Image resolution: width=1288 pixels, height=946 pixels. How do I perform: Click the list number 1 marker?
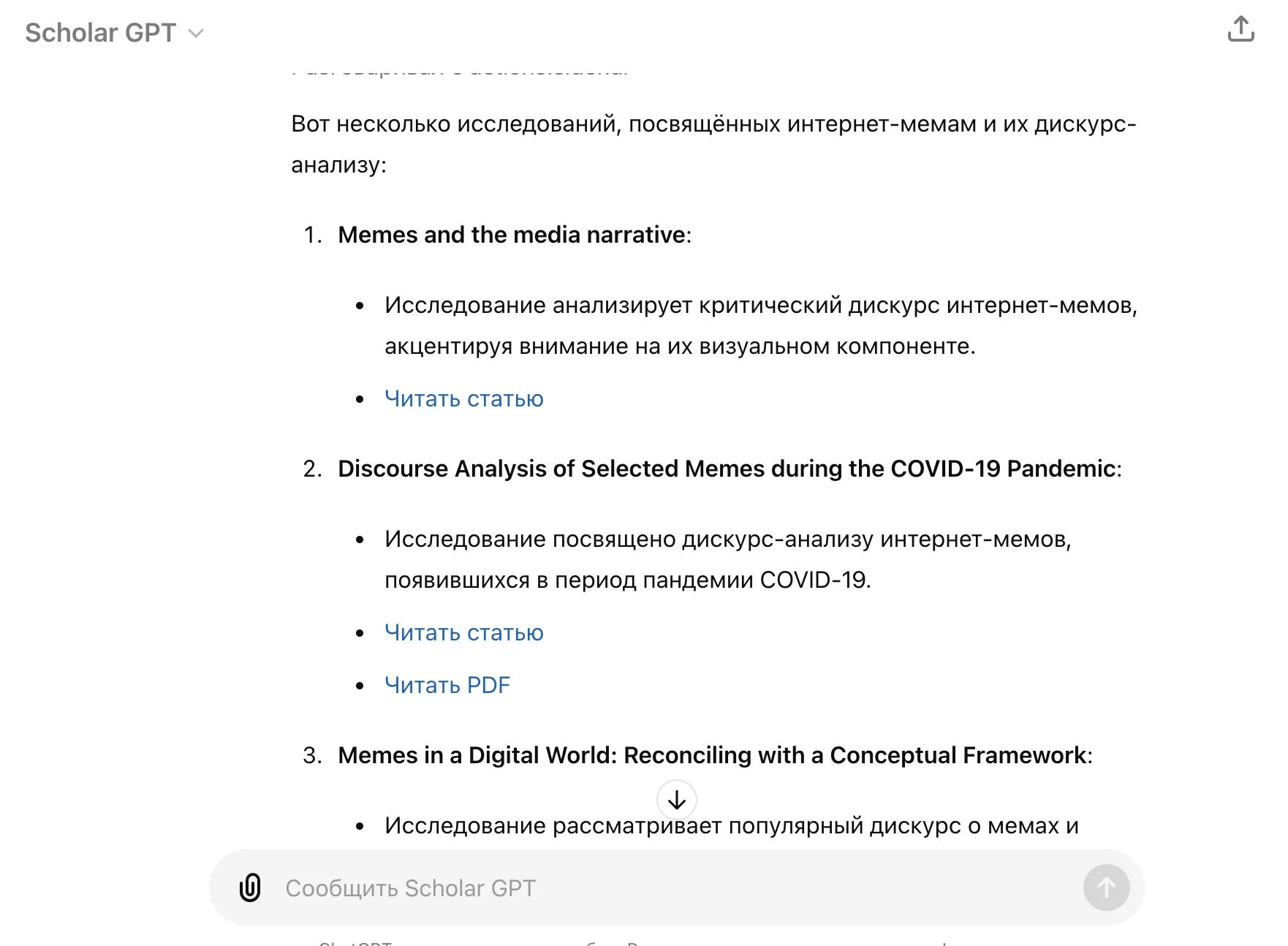(312, 235)
